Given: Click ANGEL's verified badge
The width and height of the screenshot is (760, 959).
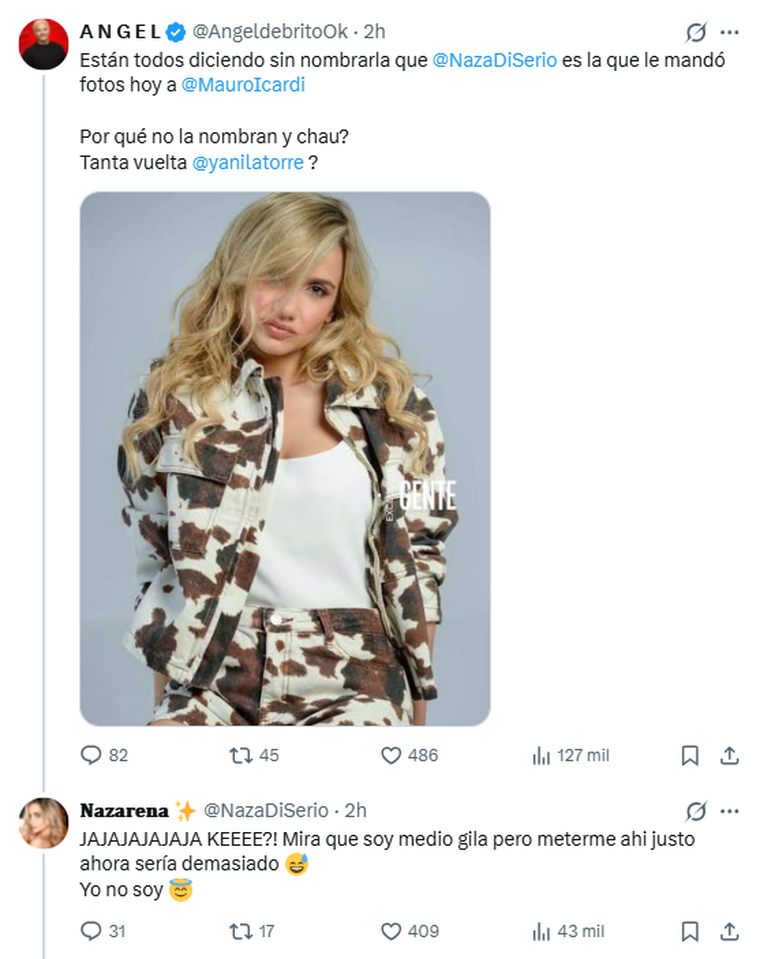Looking at the screenshot, I should [x=178, y=31].
